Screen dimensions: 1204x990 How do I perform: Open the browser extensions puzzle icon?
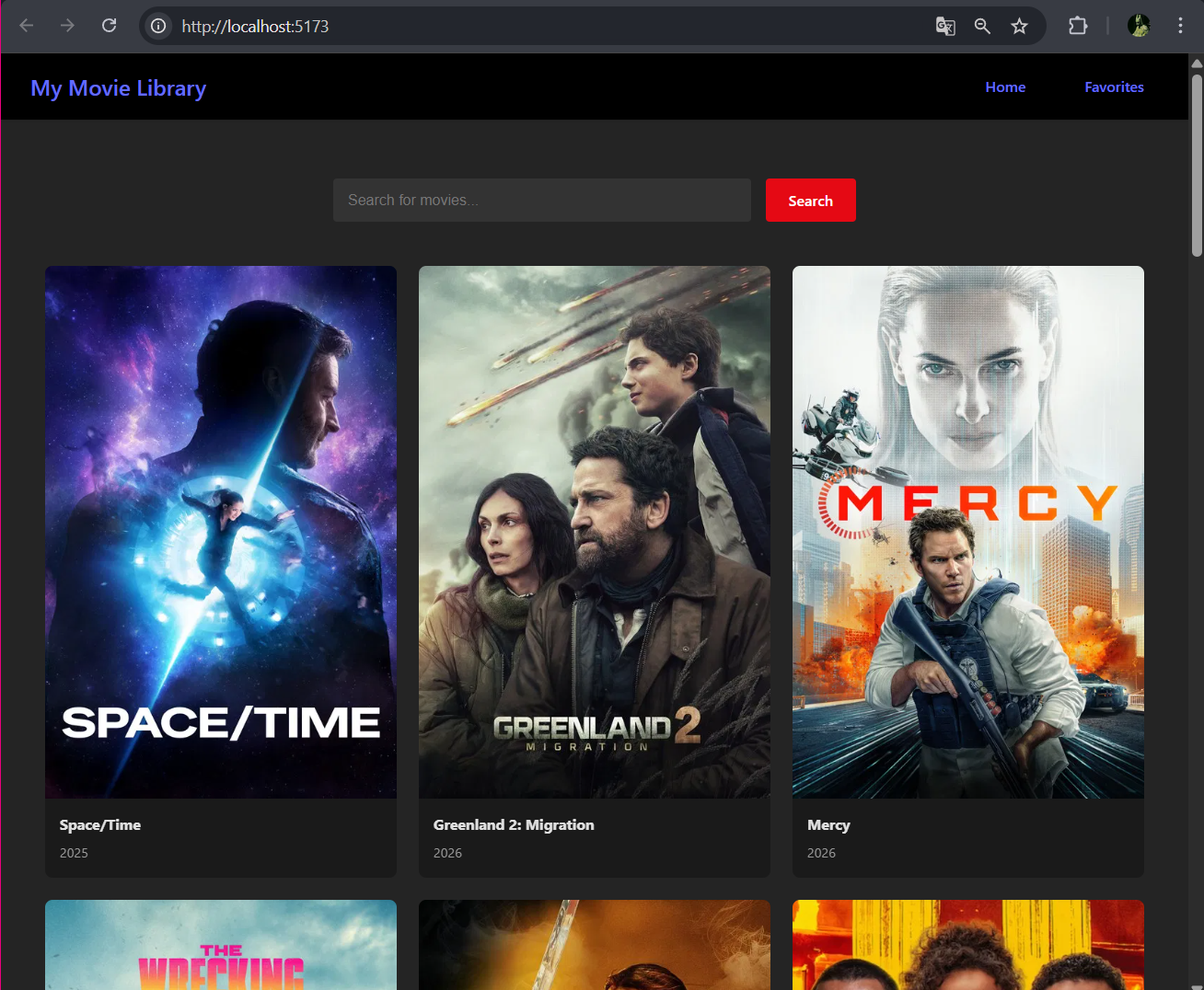(1078, 26)
